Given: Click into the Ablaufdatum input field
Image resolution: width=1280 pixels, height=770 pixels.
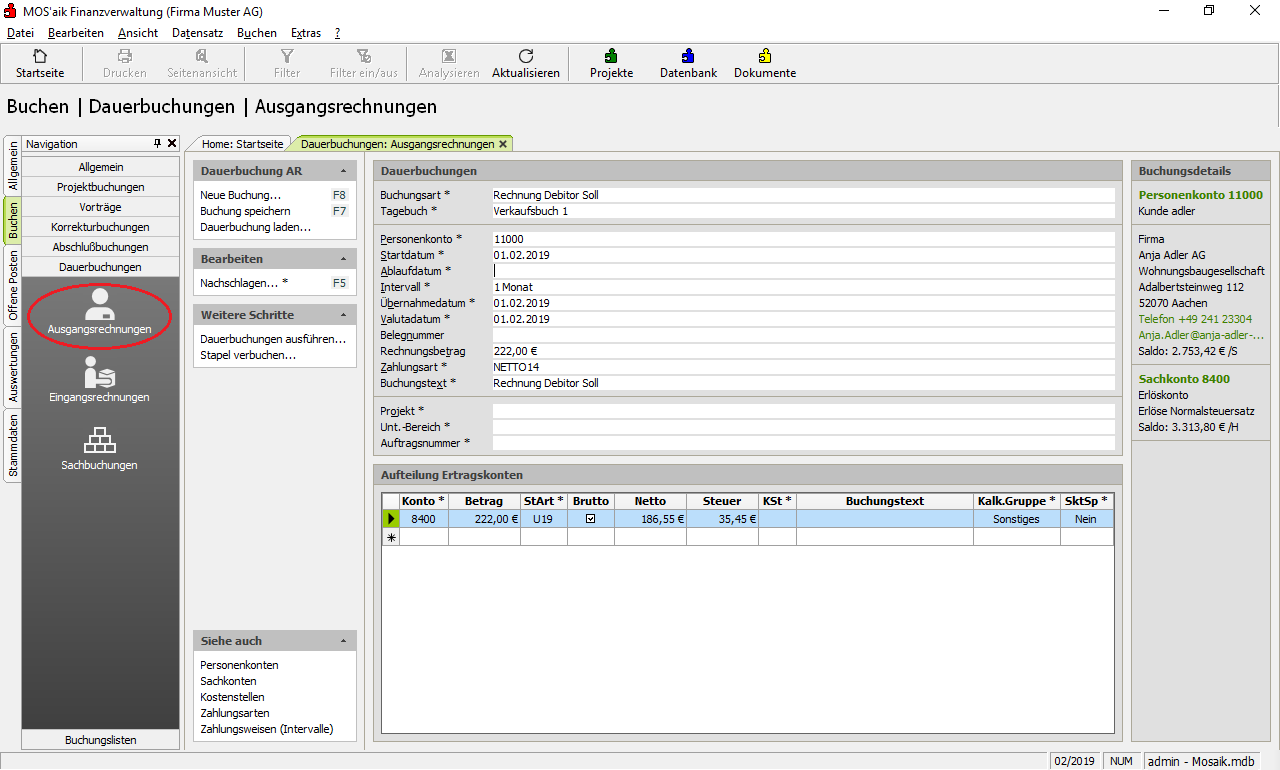Looking at the screenshot, I should coord(802,271).
